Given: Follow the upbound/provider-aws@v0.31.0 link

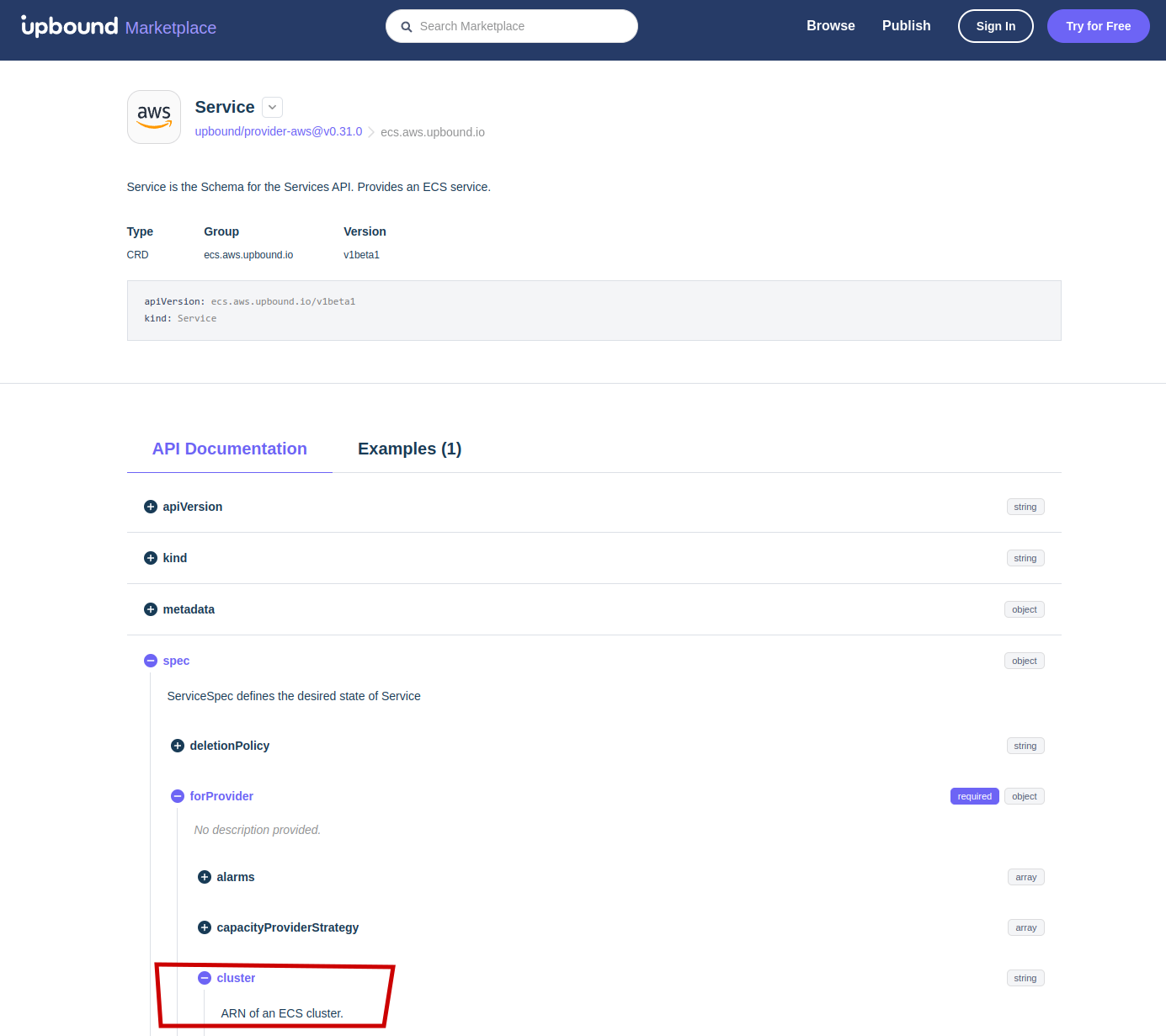Looking at the screenshot, I should (x=278, y=131).
